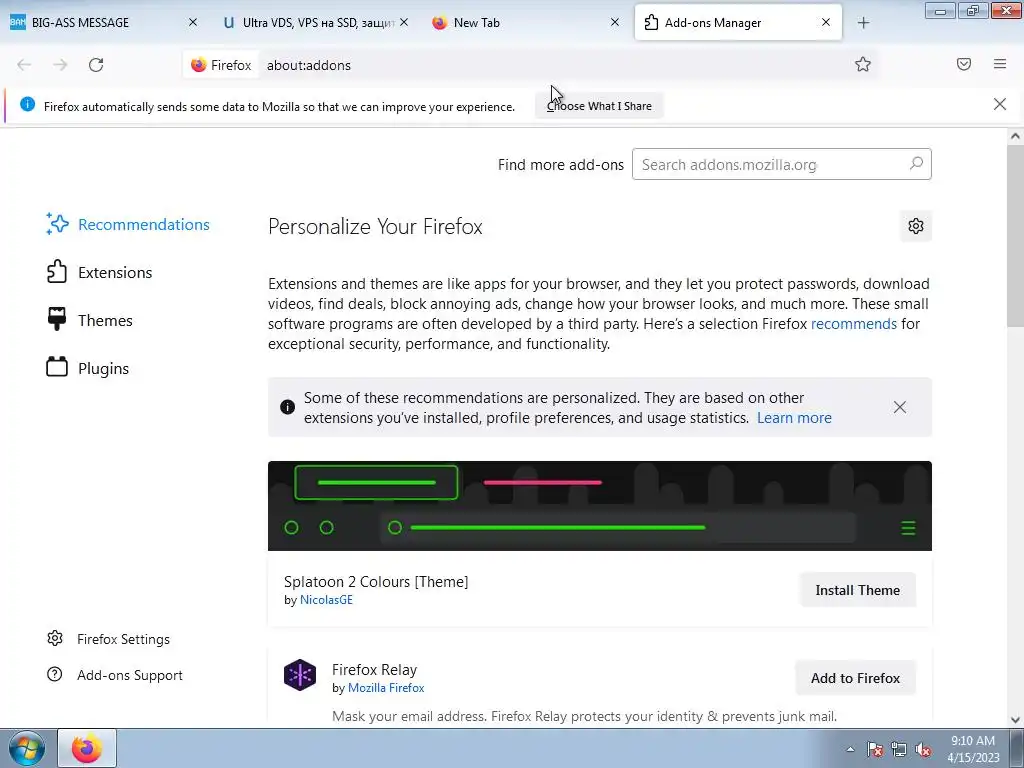Viewport: 1024px width, 768px height.
Task: Open the Plugins category
Action: [x=88, y=368]
